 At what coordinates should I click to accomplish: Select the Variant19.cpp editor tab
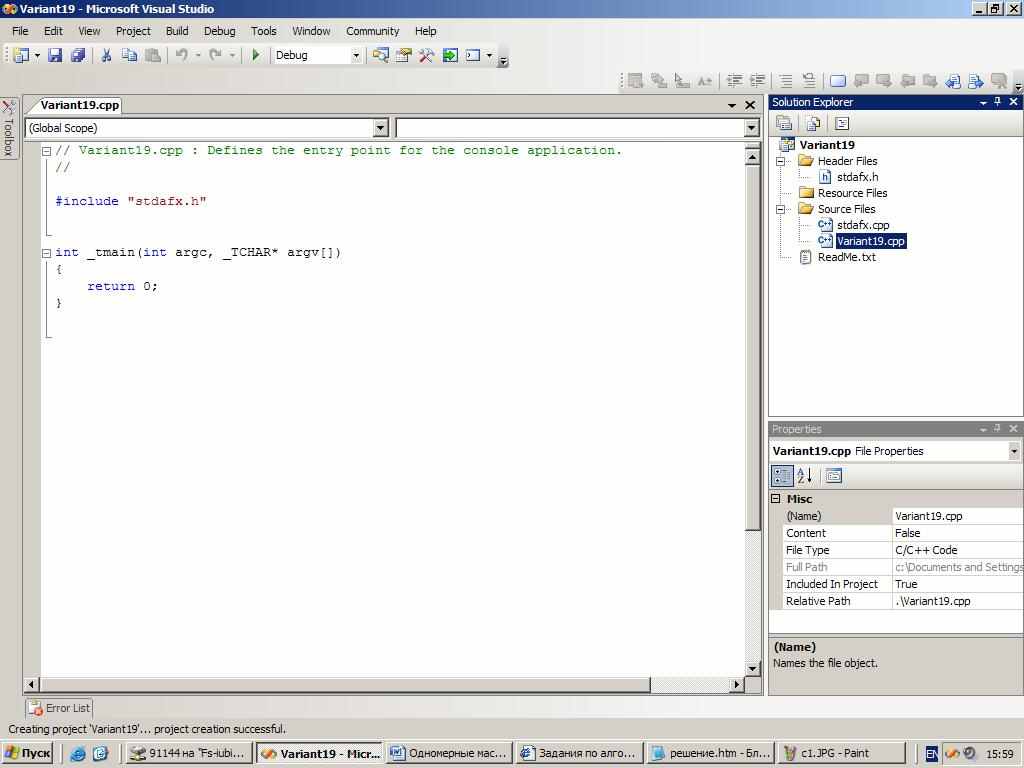tap(80, 104)
